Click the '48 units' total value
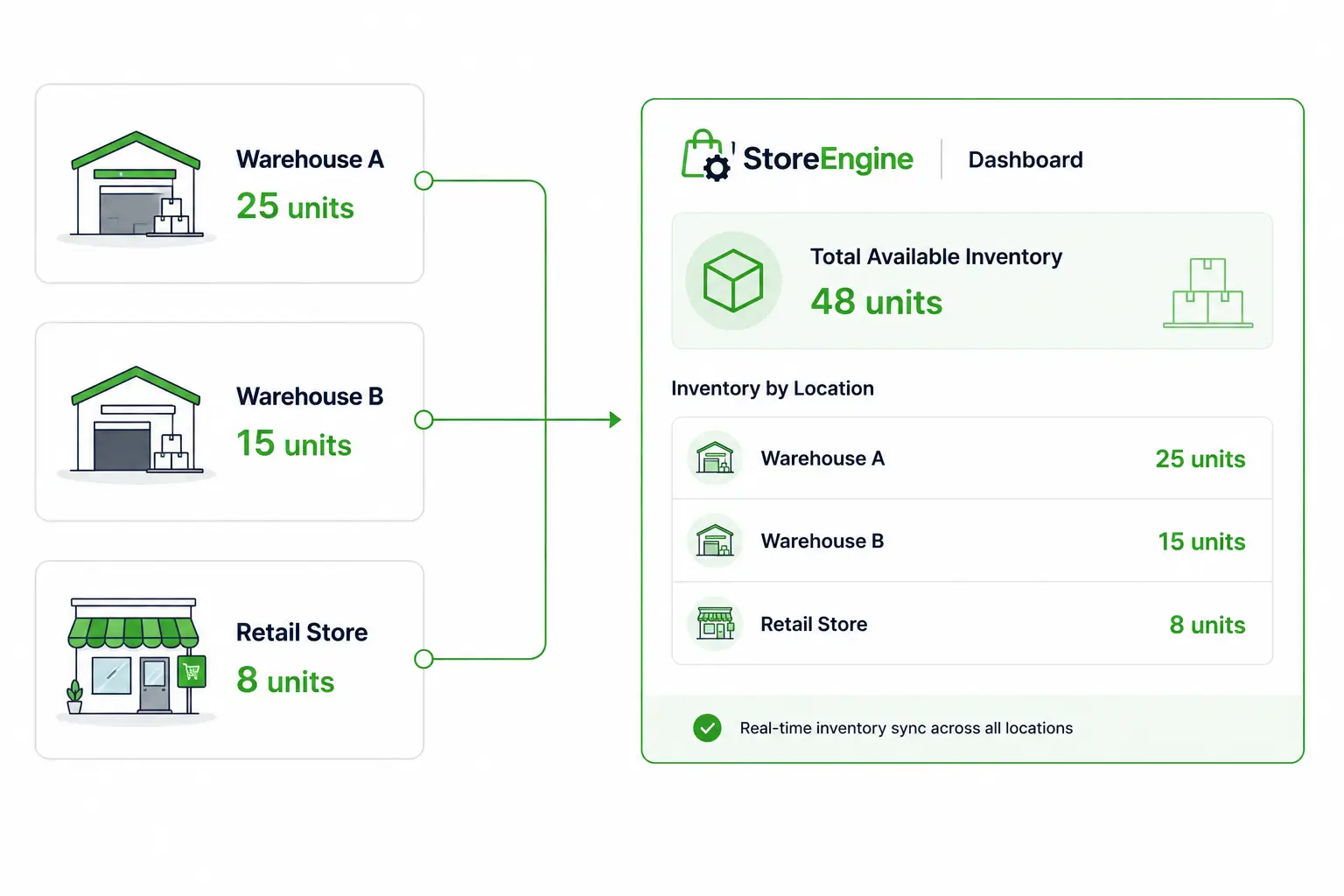The width and height of the screenshot is (1344, 896). click(x=876, y=302)
